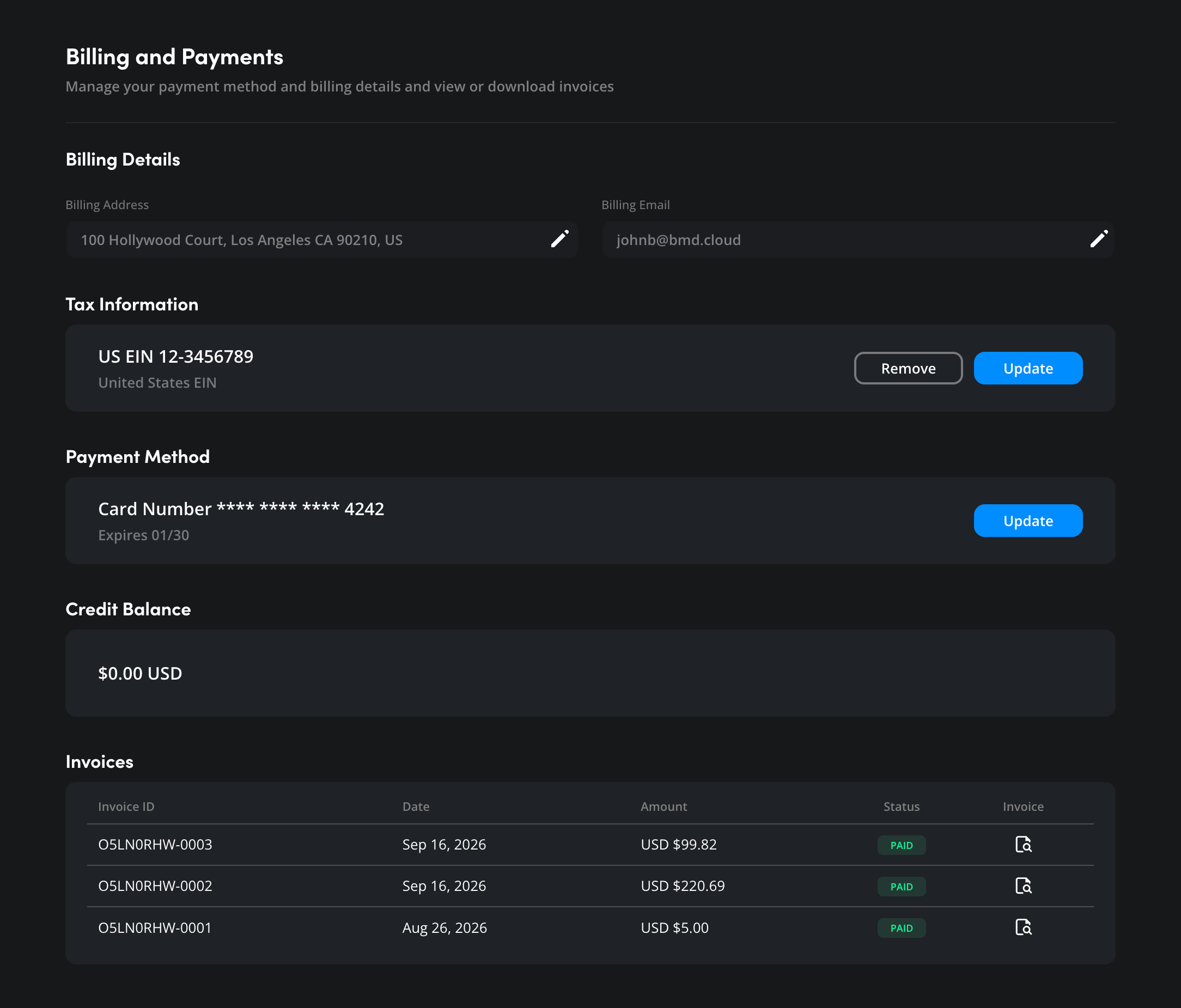Image resolution: width=1181 pixels, height=1008 pixels.
Task: View invoice O5LN0RHW-0002 document icon
Action: click(1023, 885)
